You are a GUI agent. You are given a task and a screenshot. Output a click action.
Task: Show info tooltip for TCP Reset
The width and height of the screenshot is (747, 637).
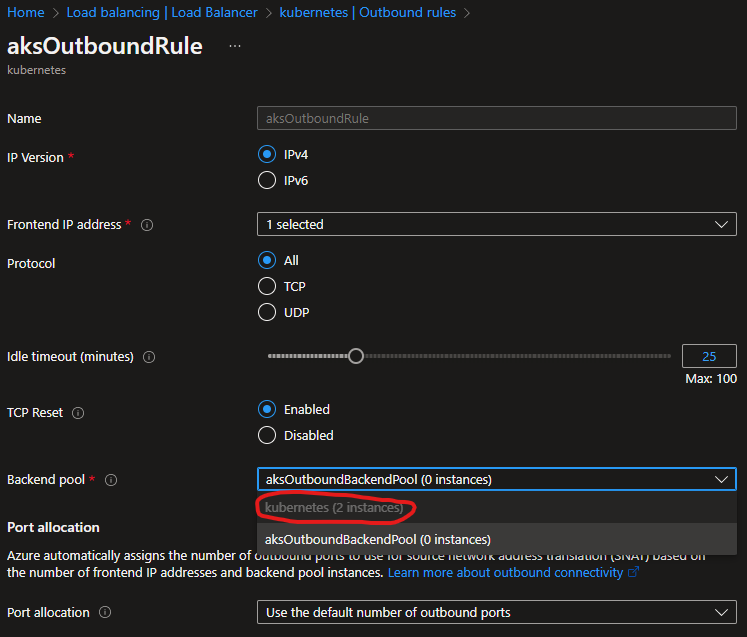(78, 413)
